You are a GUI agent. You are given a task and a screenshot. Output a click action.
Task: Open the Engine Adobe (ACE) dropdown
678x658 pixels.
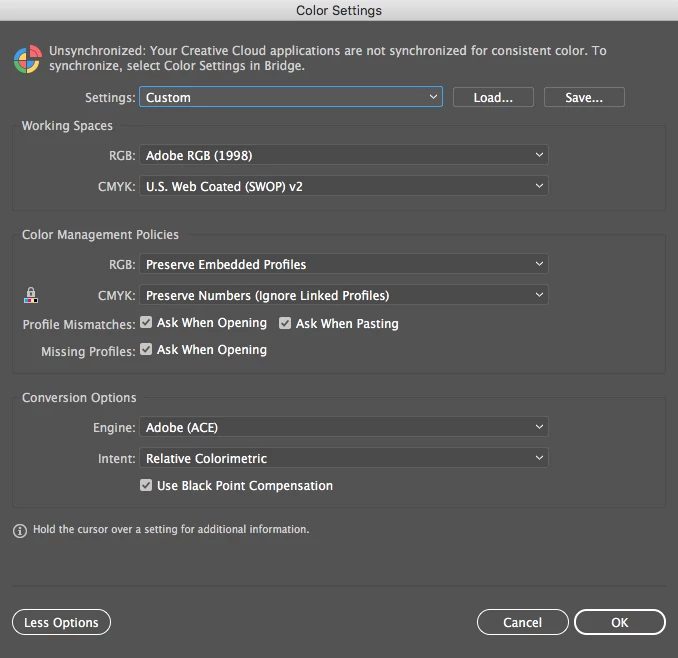click(344, 427)
